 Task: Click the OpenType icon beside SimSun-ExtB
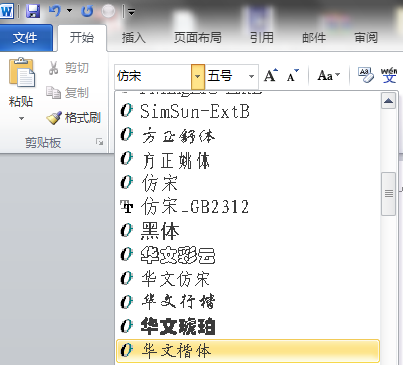click(127, 110)
